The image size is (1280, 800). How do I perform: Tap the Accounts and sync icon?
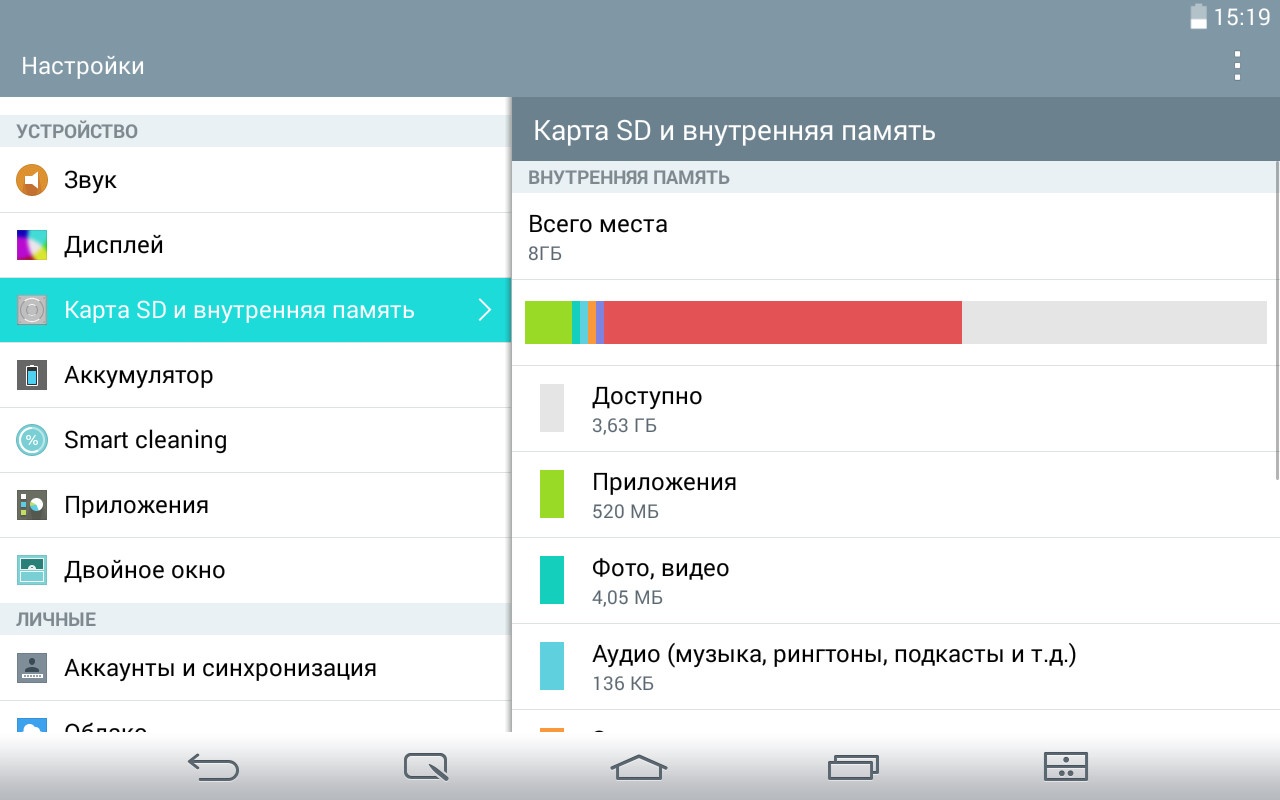coord(32,668)
